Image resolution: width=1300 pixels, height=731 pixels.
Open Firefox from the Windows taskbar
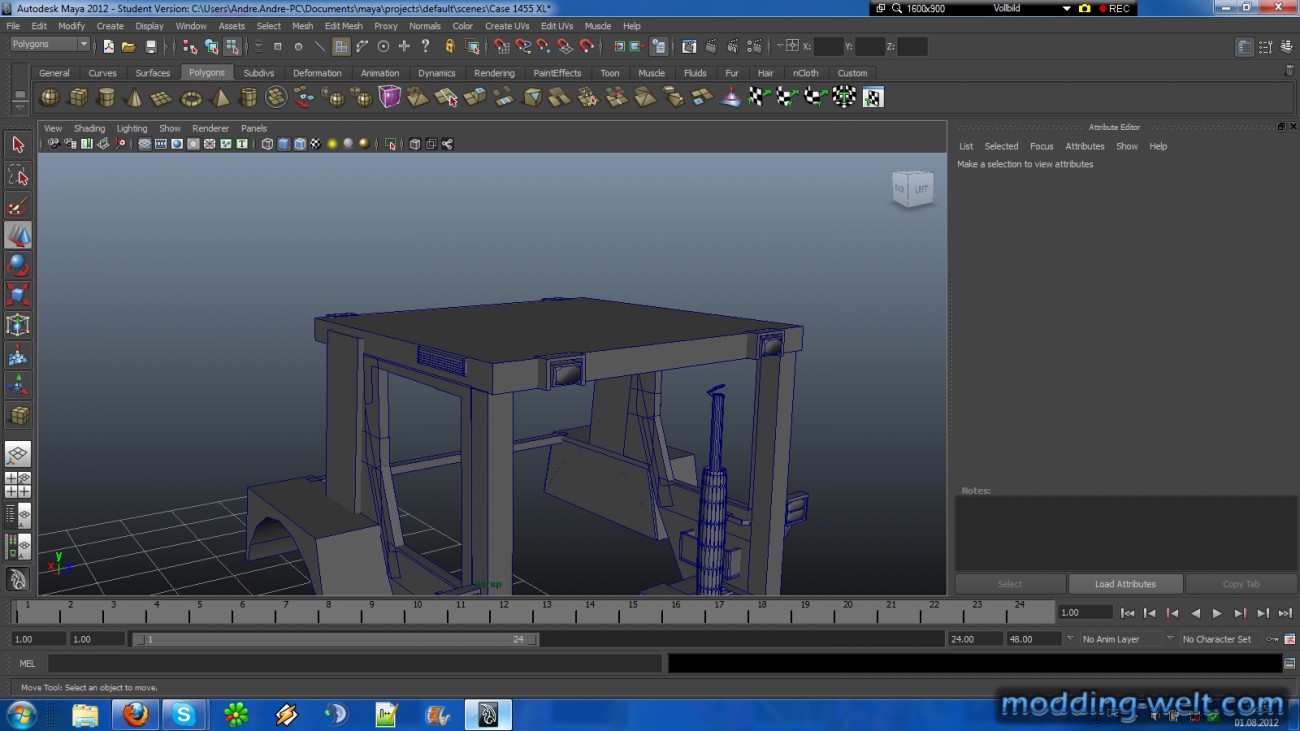coord(135,714)
